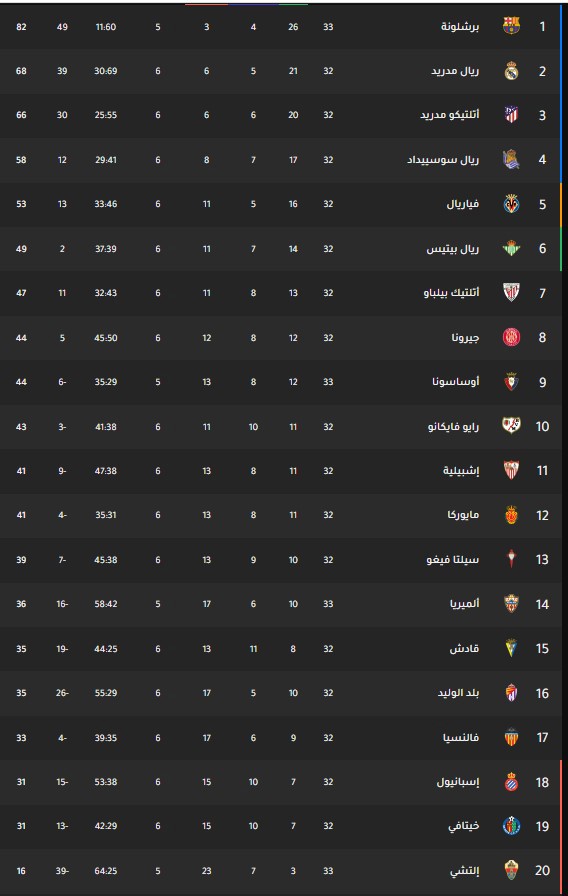Click the Real Madrid club crest
The width and height of the screenshot is (568, 896).
[x=511, y=71]
